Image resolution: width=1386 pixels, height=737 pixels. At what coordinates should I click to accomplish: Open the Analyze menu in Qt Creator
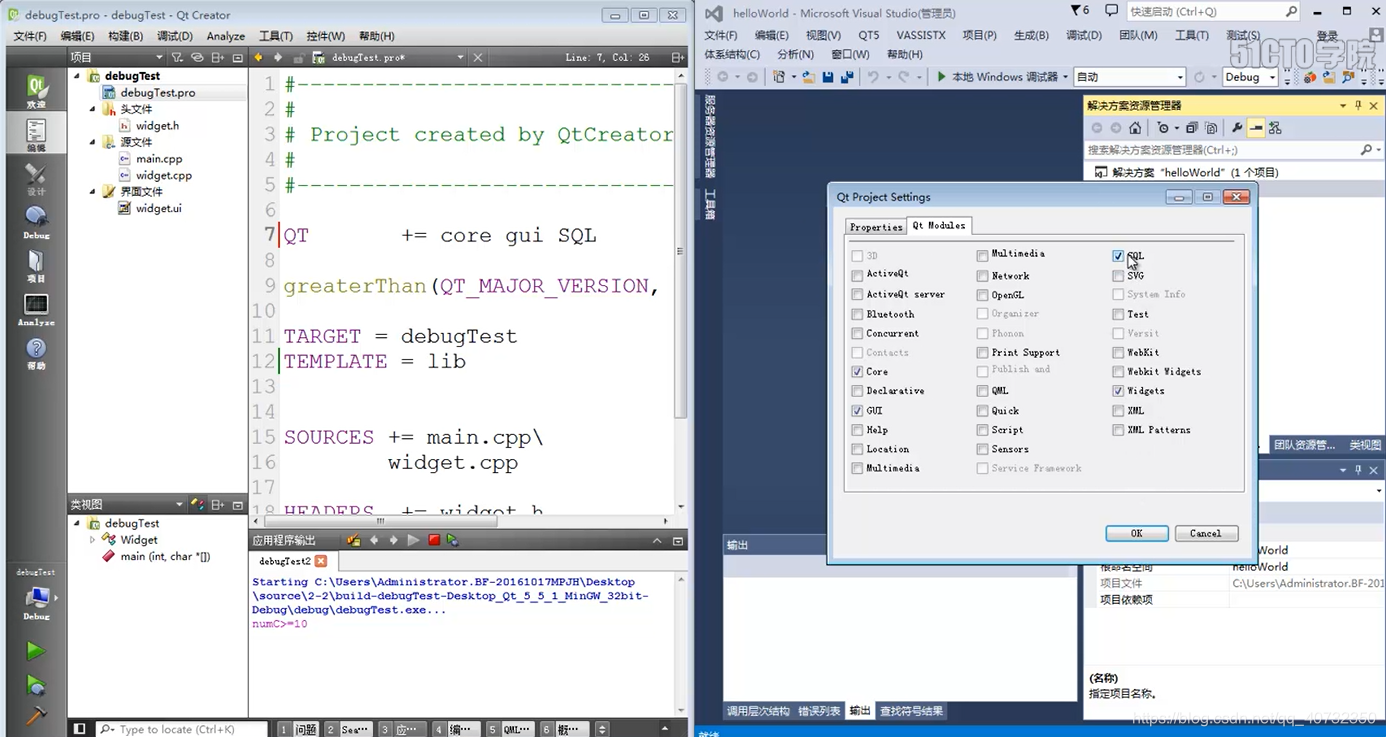click(226, 36)
